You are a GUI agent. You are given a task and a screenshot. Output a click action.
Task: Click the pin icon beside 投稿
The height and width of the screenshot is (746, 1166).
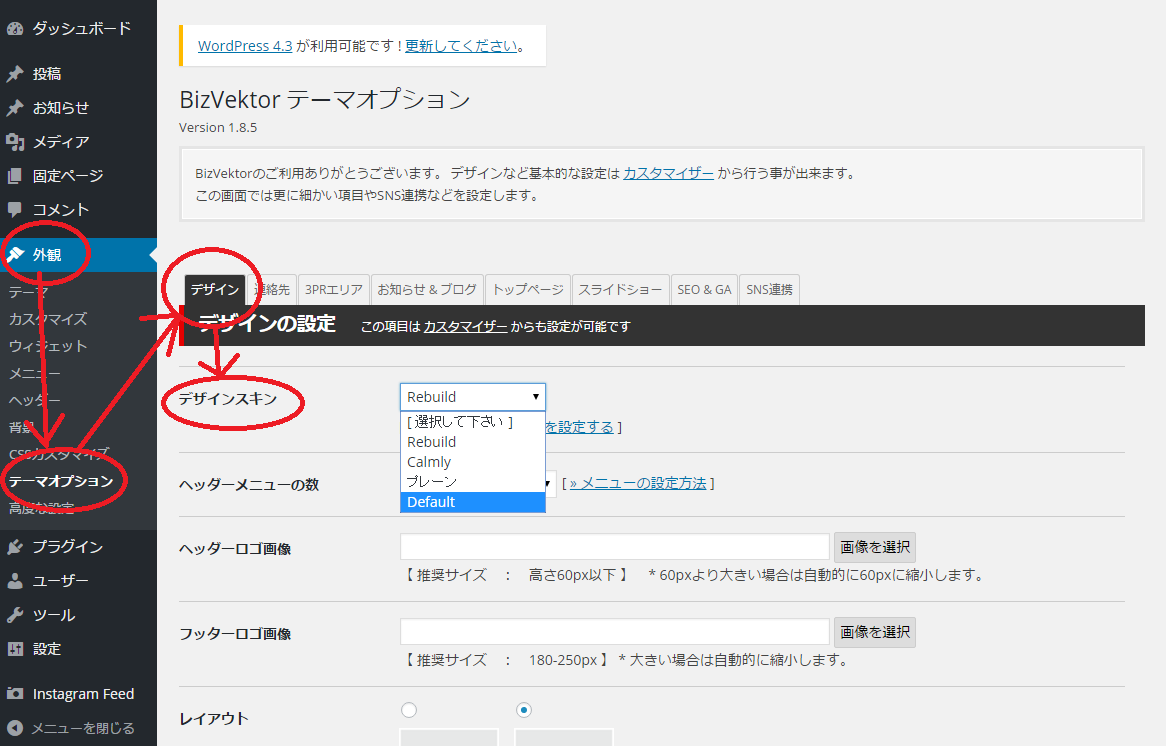[x=15, y=74]
